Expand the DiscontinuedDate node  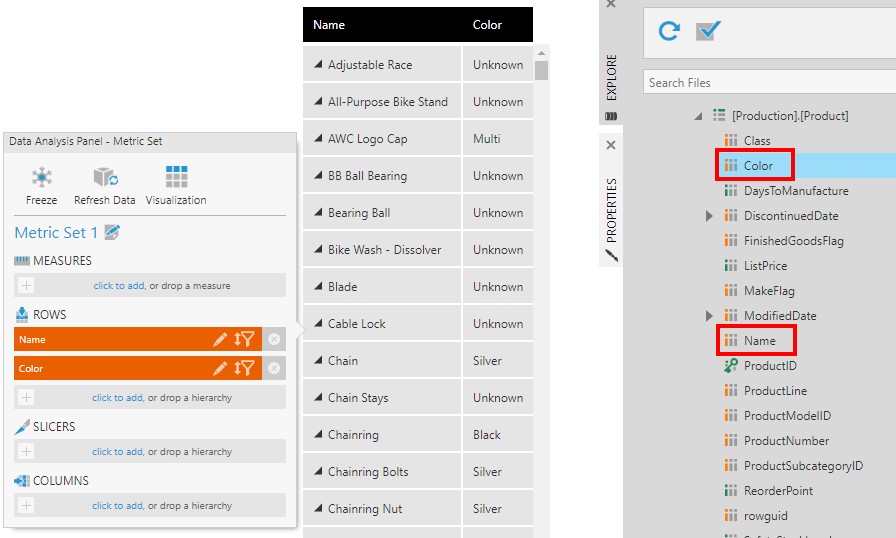[709, 216]
